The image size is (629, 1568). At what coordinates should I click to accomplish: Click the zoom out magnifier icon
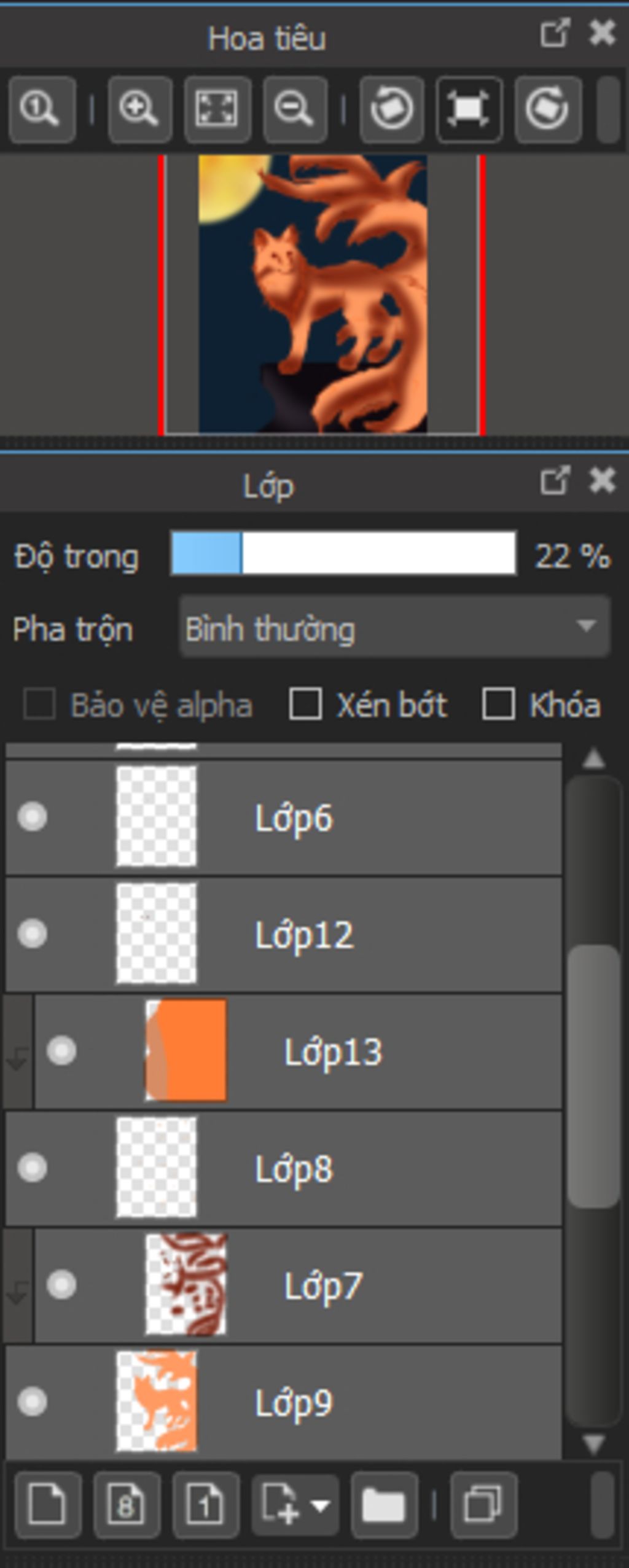(295, 109)
